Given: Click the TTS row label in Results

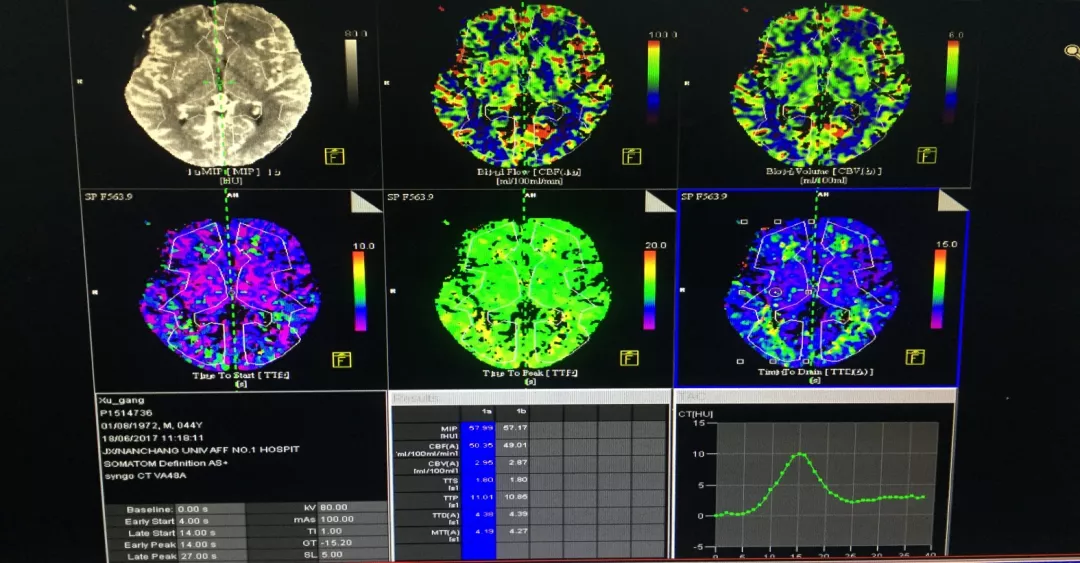Looking at the screenshot, I should tap(450, 484).
